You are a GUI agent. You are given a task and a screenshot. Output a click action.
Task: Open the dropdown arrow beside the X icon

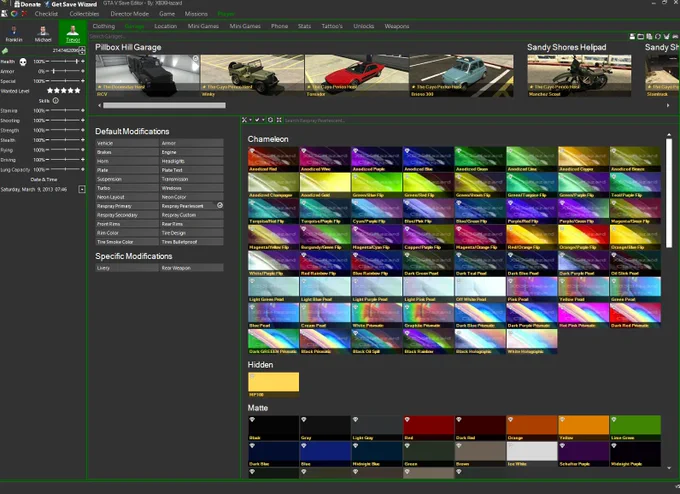250,120
